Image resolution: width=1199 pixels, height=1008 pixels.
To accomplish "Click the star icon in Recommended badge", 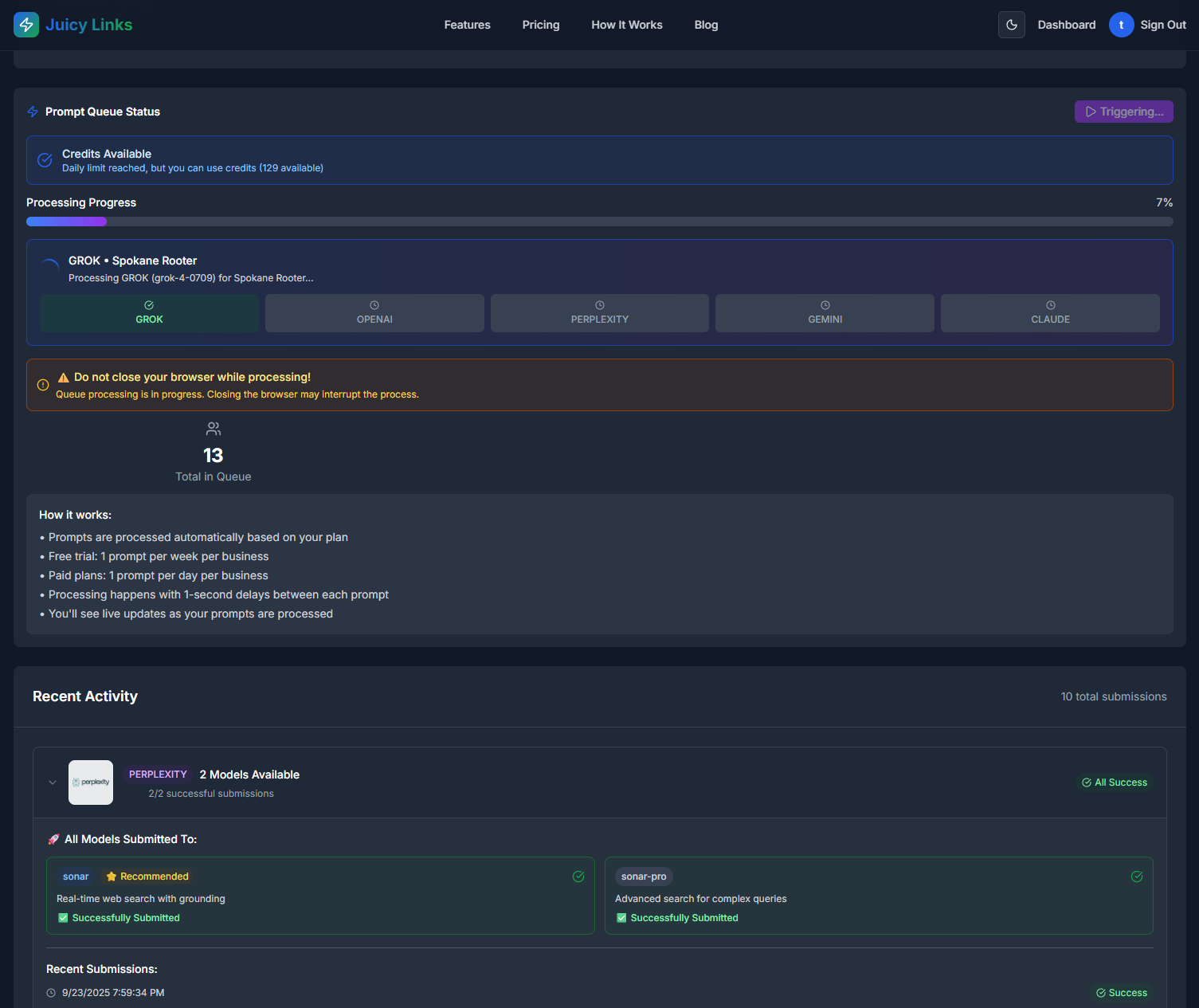I will [x=112, y=877].
